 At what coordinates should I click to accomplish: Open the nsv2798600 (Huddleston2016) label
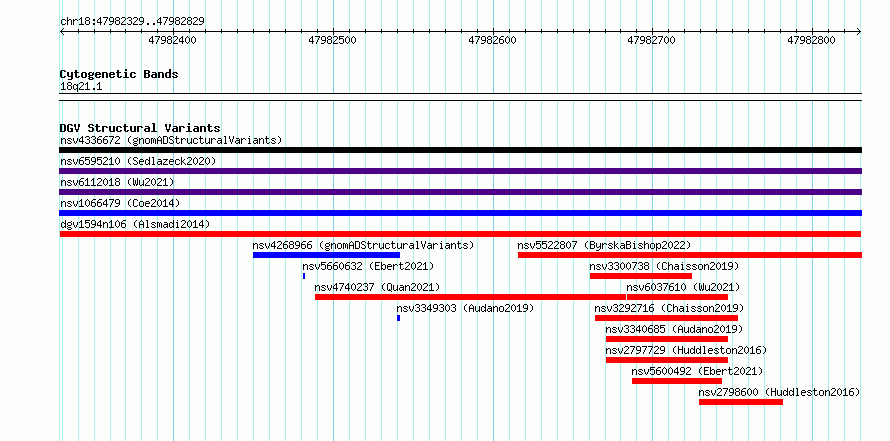pos(779,392)
